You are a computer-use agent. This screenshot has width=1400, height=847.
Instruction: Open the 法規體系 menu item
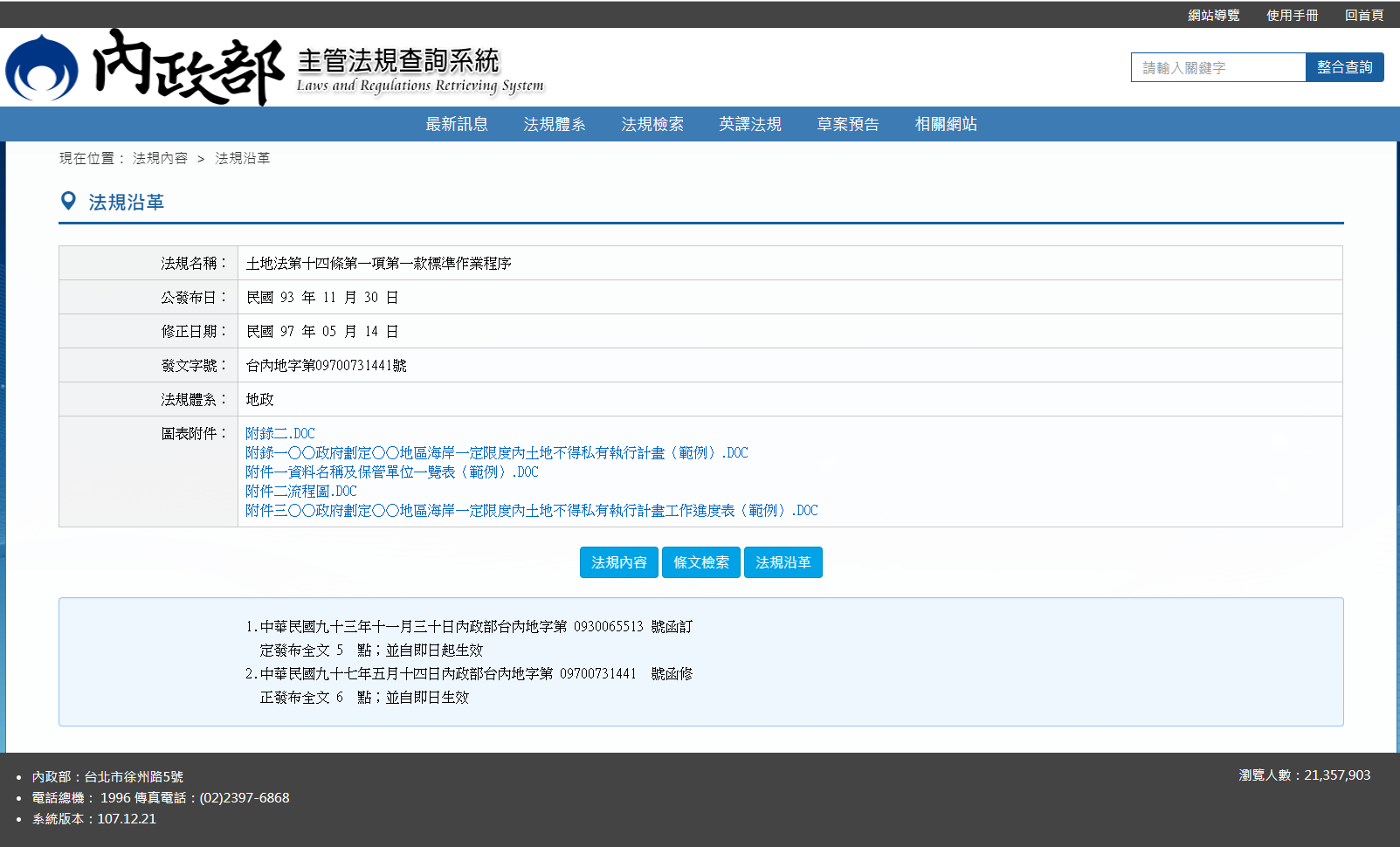point(554,124)
